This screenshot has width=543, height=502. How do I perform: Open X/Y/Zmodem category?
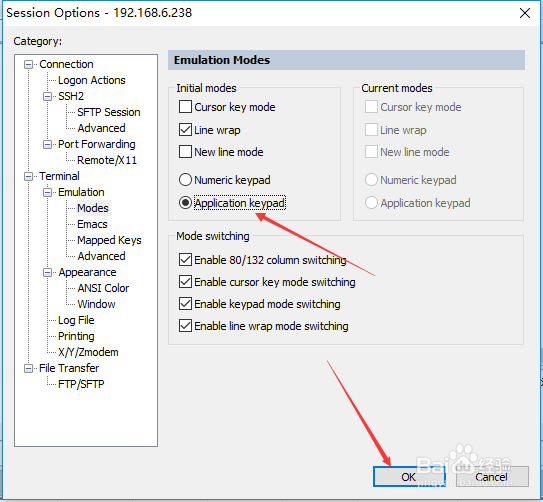pos(88,352)
